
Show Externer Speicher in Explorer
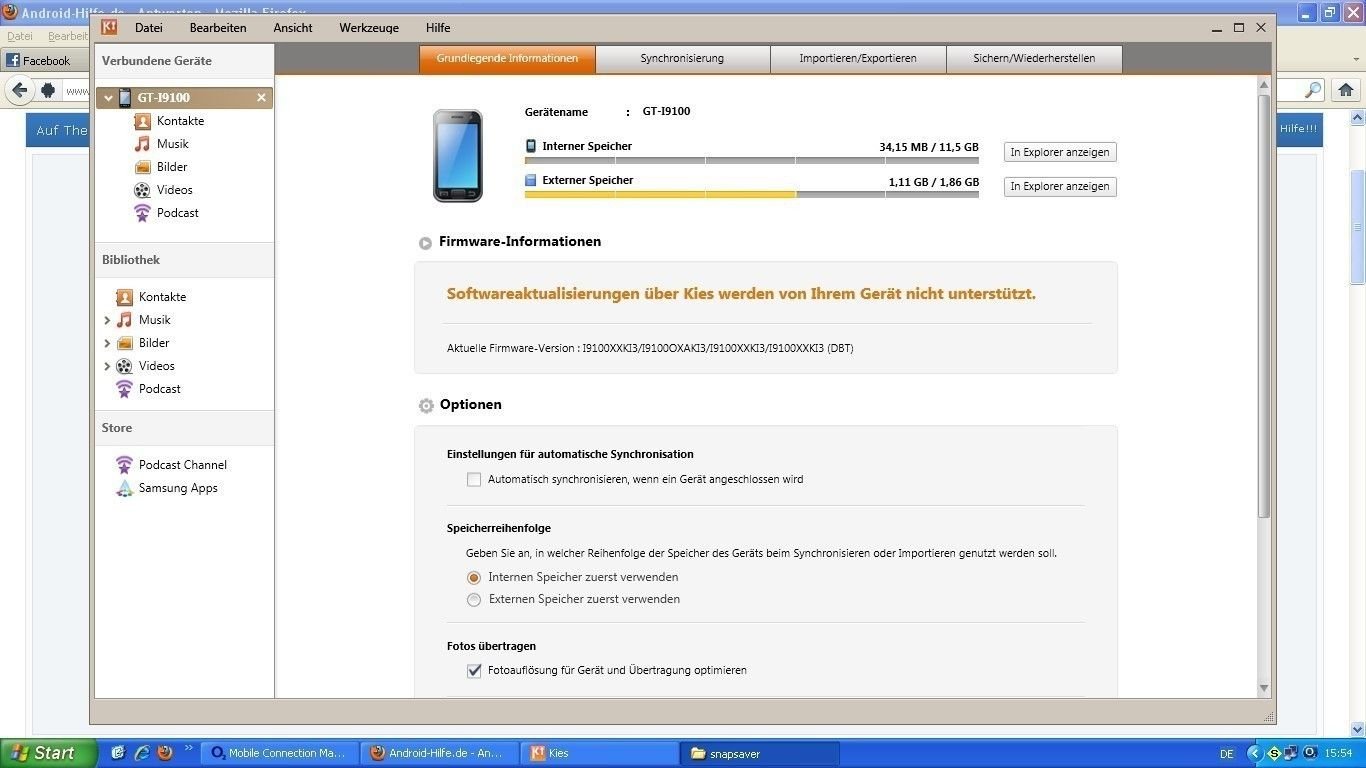pyautogui.click(x=1060, y=187)
